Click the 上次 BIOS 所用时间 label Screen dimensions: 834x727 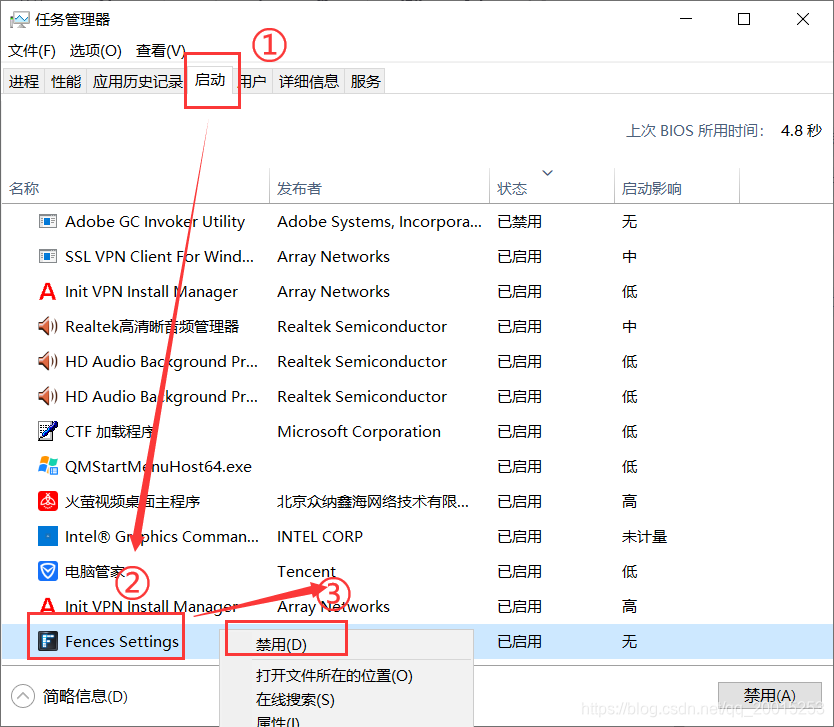click(695, 130)
